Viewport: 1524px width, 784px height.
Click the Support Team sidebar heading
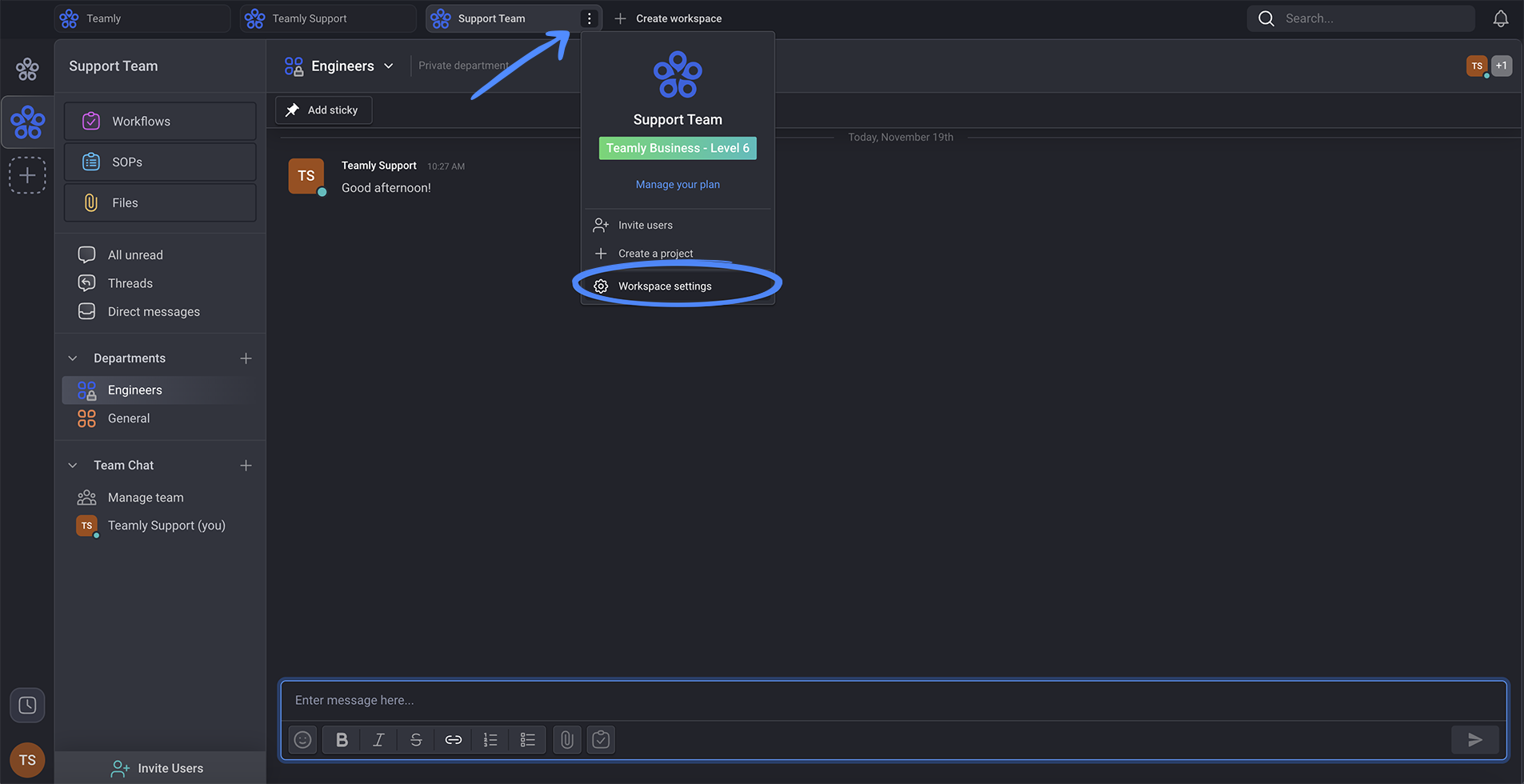(114, 66)
